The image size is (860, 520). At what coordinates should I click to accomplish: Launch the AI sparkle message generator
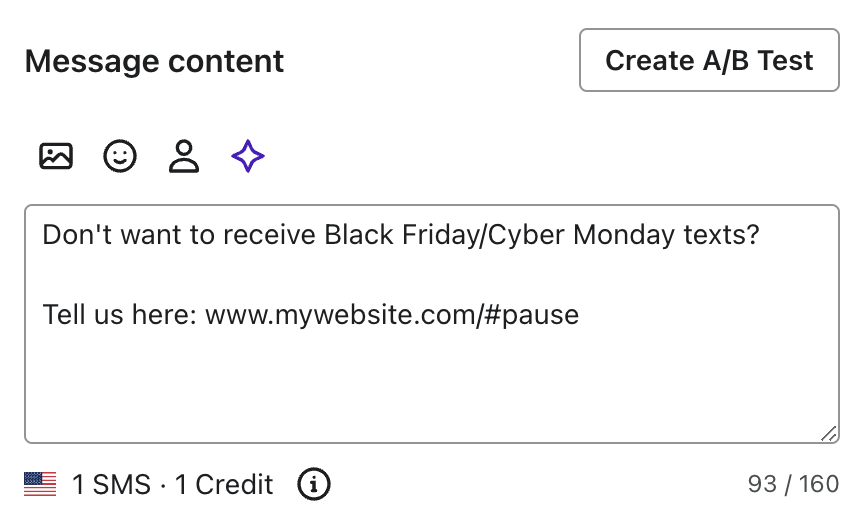tap(248, 156)
